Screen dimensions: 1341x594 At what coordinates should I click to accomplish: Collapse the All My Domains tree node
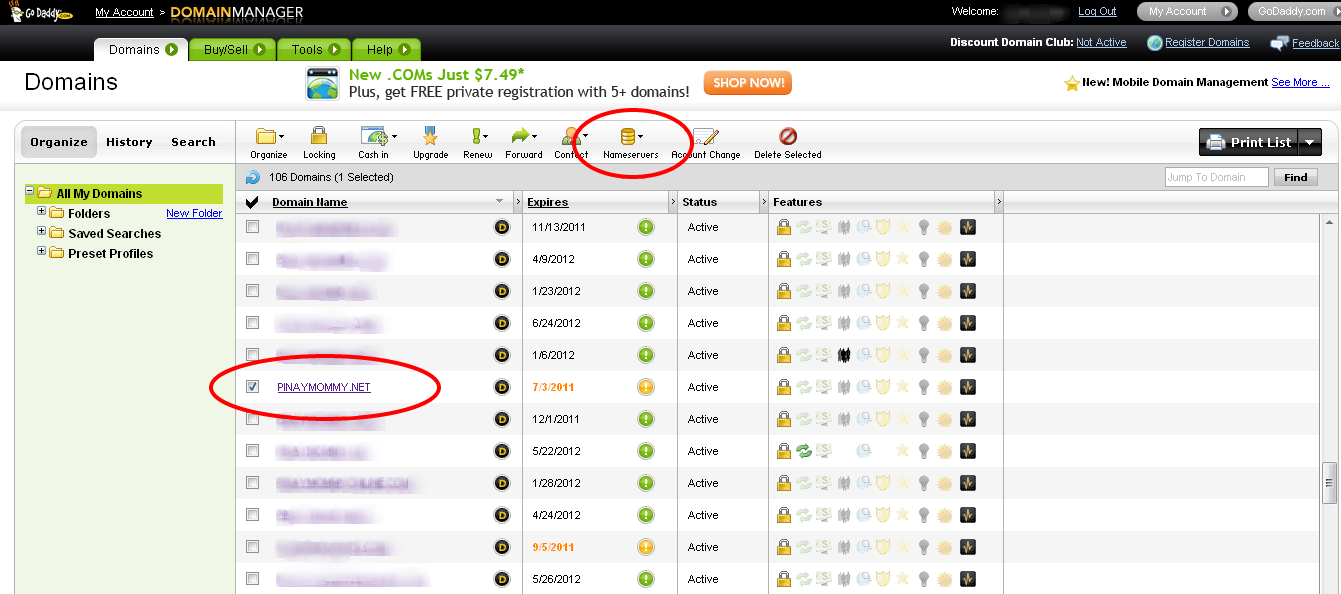(30, 192)
